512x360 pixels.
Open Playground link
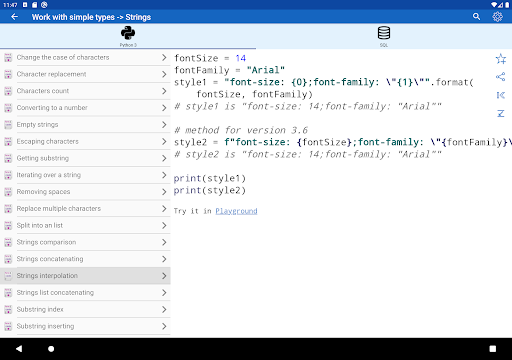236,211
